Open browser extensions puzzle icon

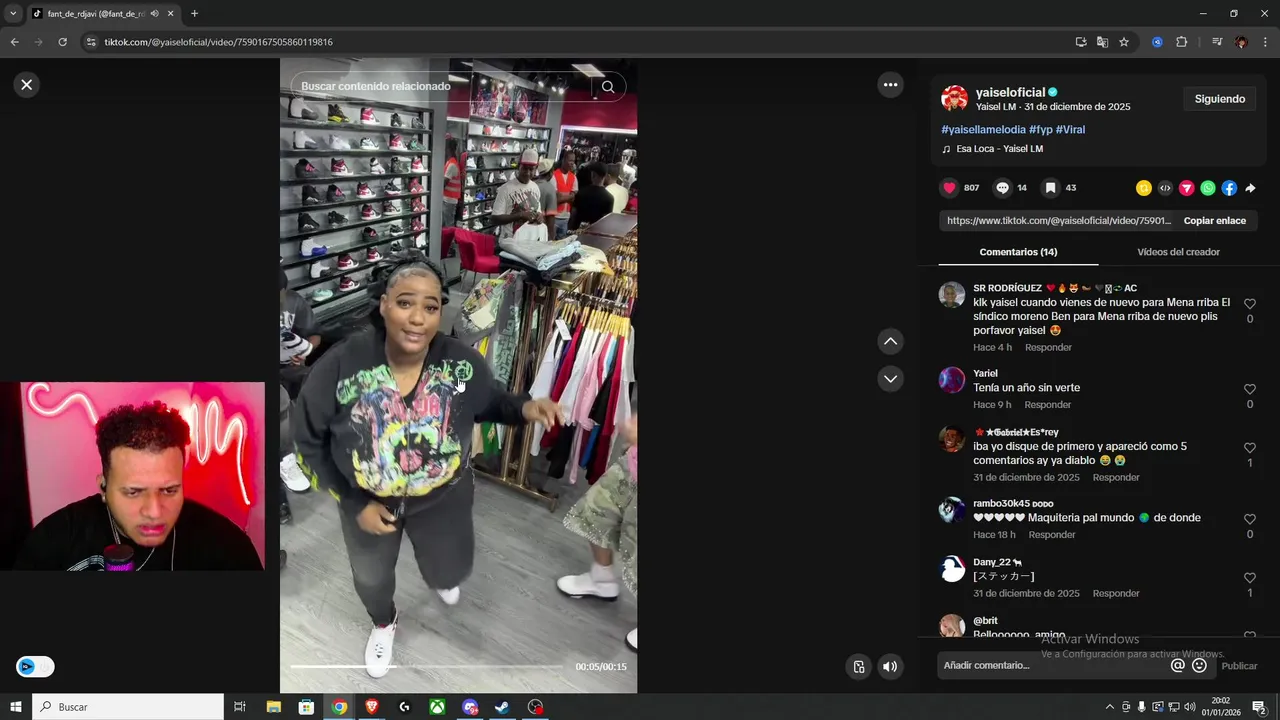(x=1181, y=42)
